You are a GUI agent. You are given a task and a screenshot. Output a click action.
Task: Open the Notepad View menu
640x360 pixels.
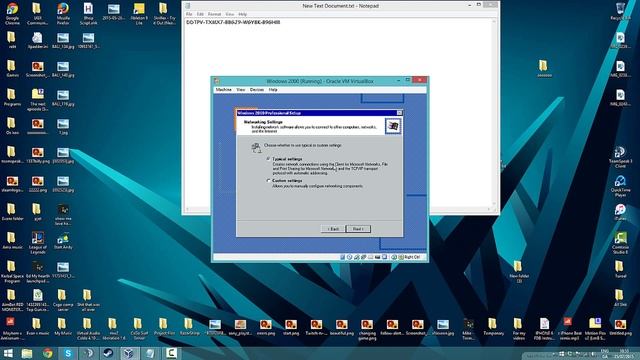pyautogui.click(x=230, y=14)
